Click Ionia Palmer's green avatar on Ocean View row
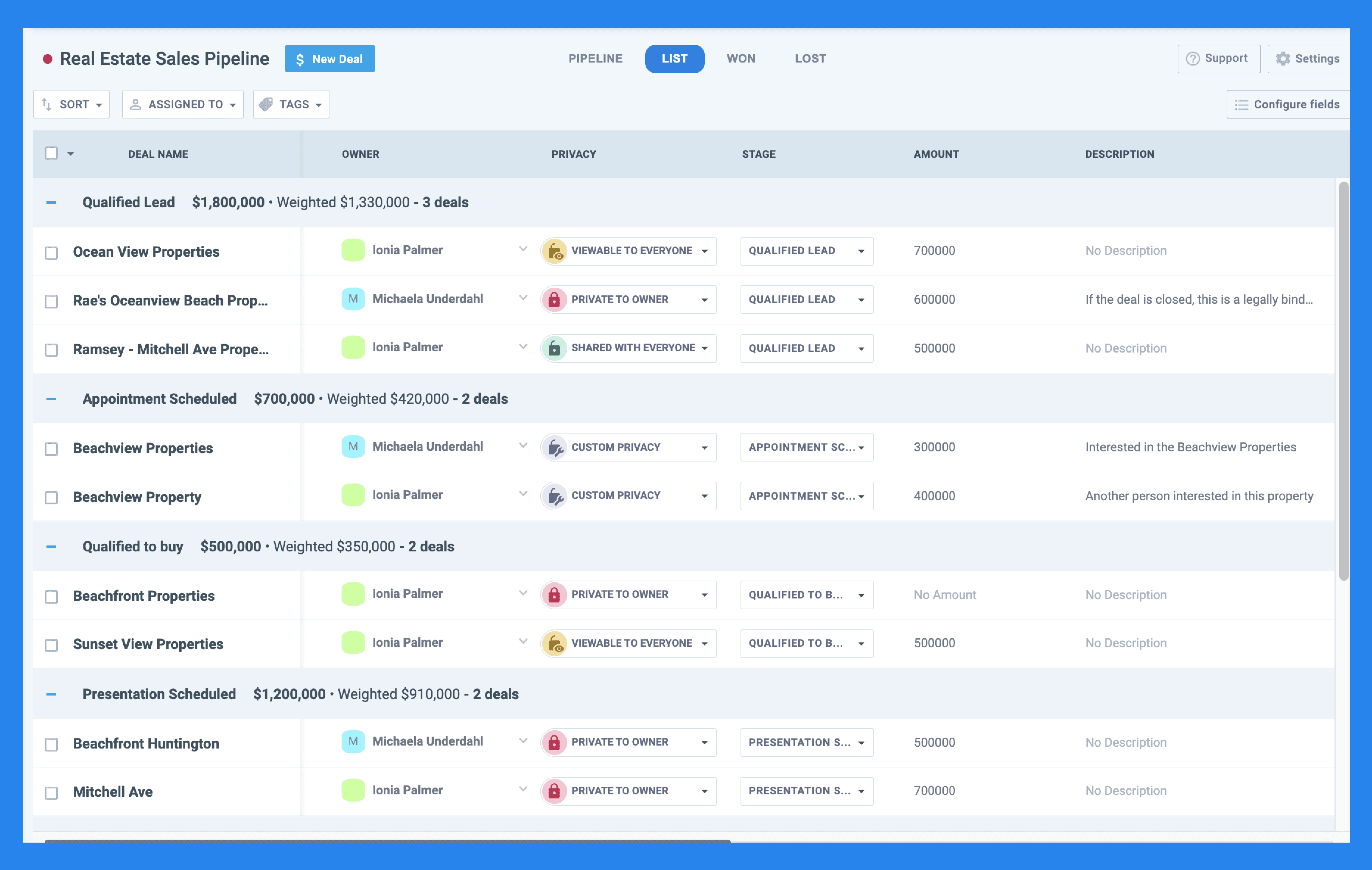The image size is (1372, 870). click(353, 250)
